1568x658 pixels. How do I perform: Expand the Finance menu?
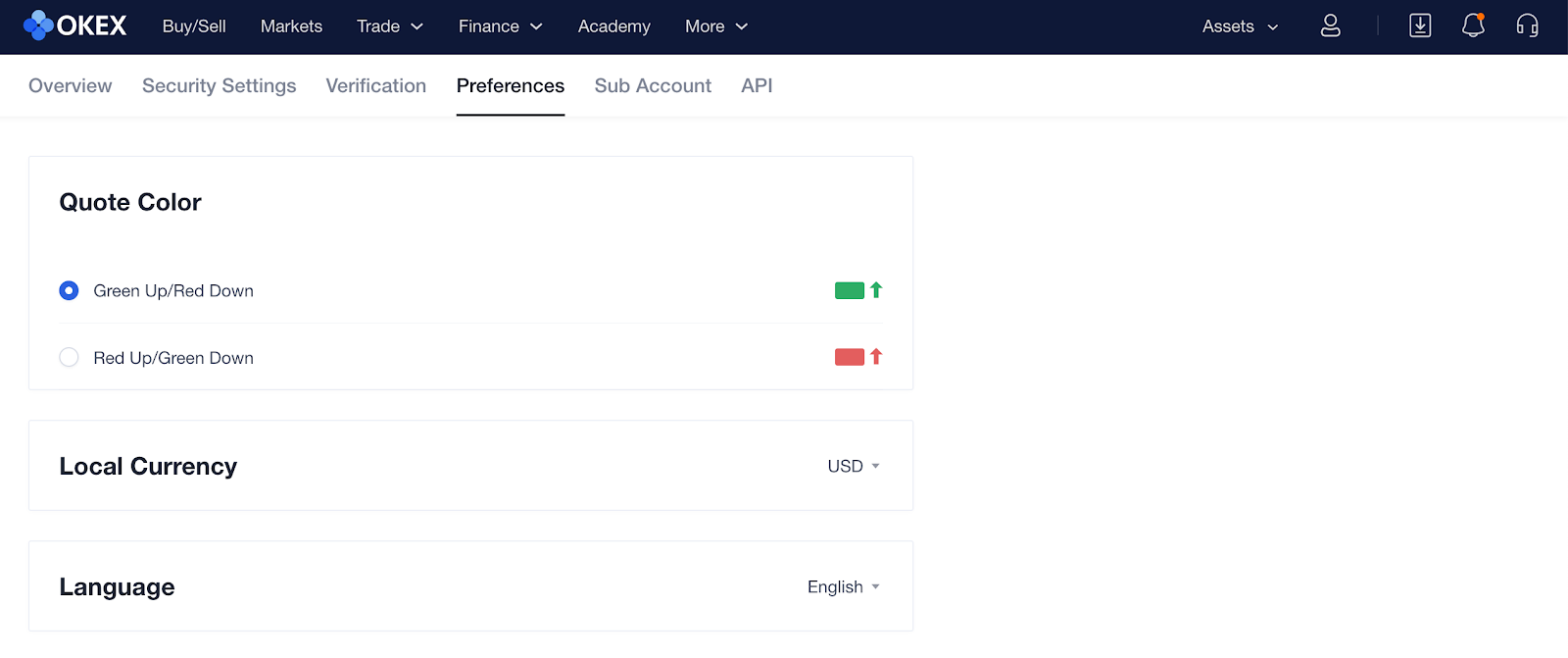point(500,26)
